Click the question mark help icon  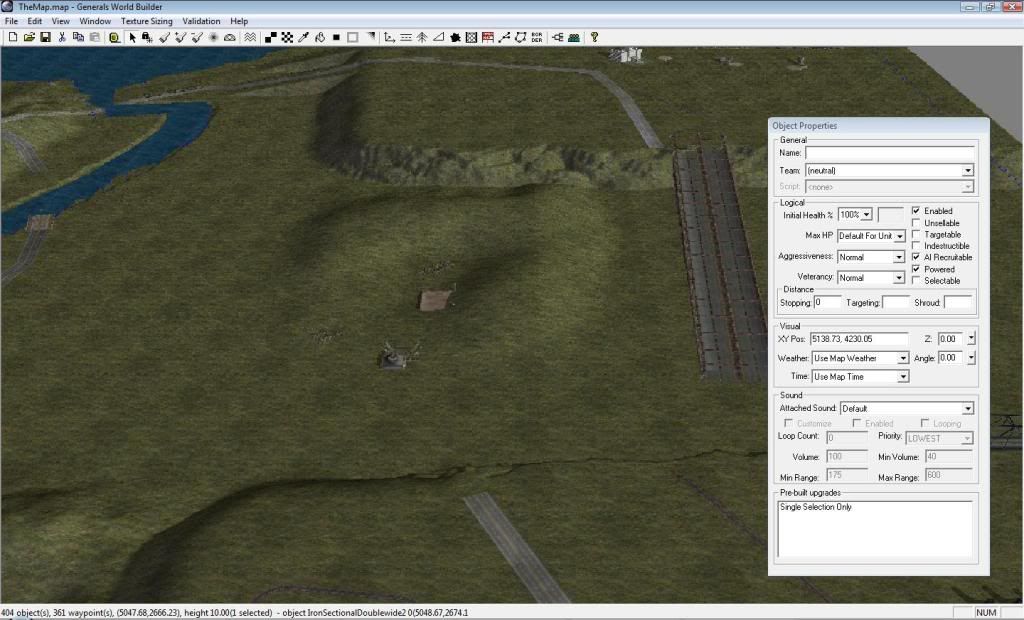[x=594, y=37]
